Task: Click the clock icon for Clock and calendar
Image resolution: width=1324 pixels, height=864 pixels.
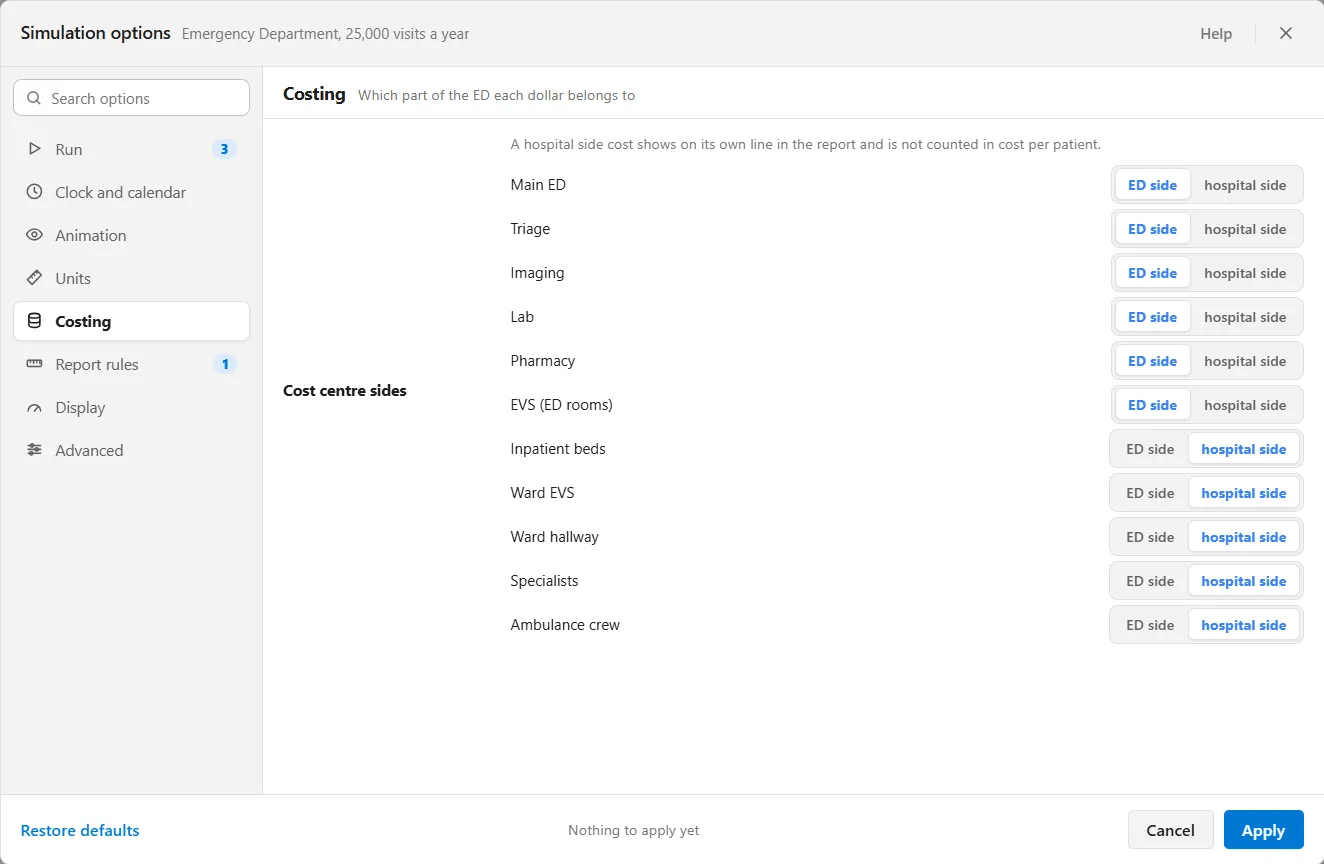Action: 35,192
